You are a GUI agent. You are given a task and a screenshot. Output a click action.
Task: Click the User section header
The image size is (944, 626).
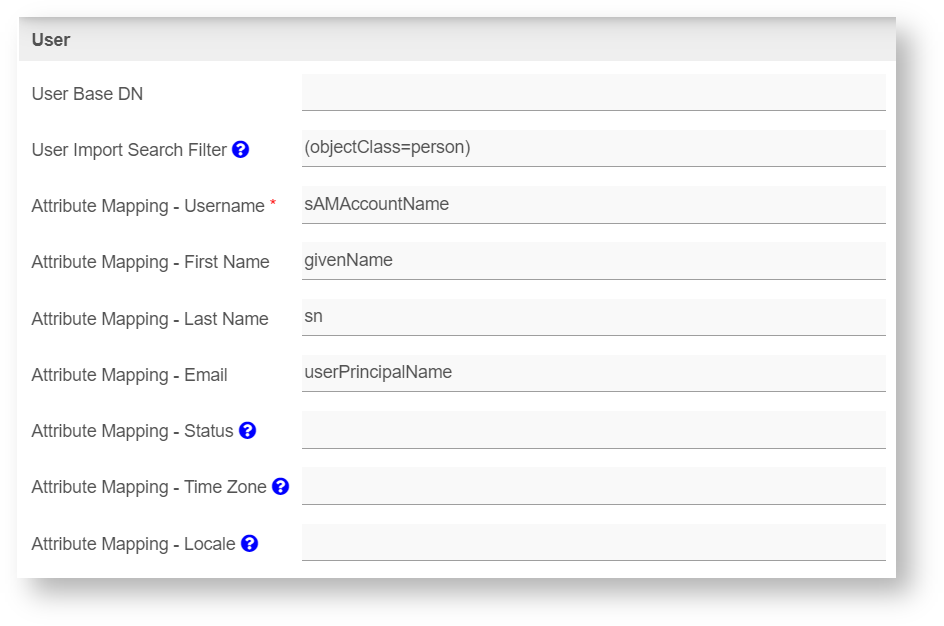pyautogui.click(x=51, y=40)
